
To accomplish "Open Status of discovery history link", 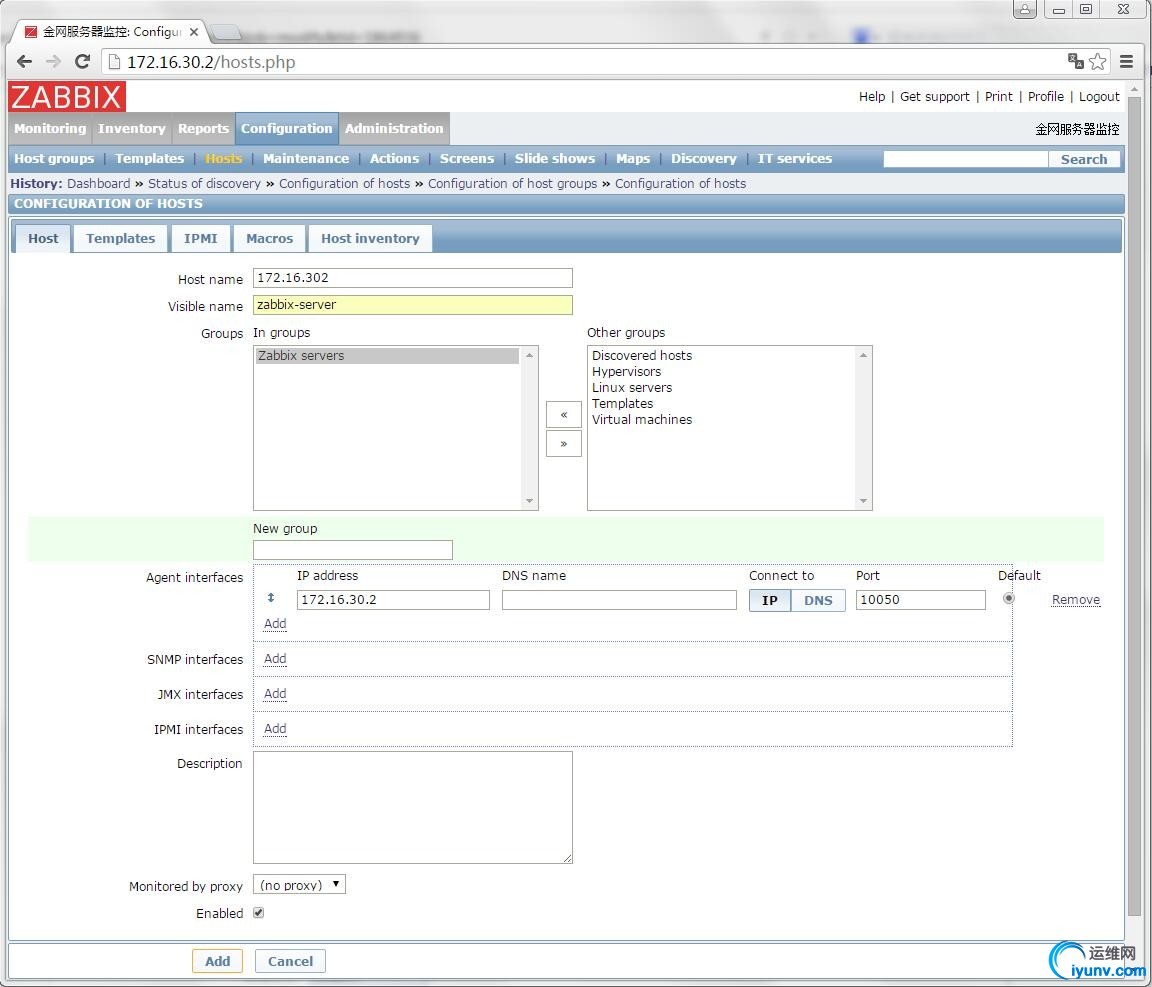I will (x=204, y=184).
